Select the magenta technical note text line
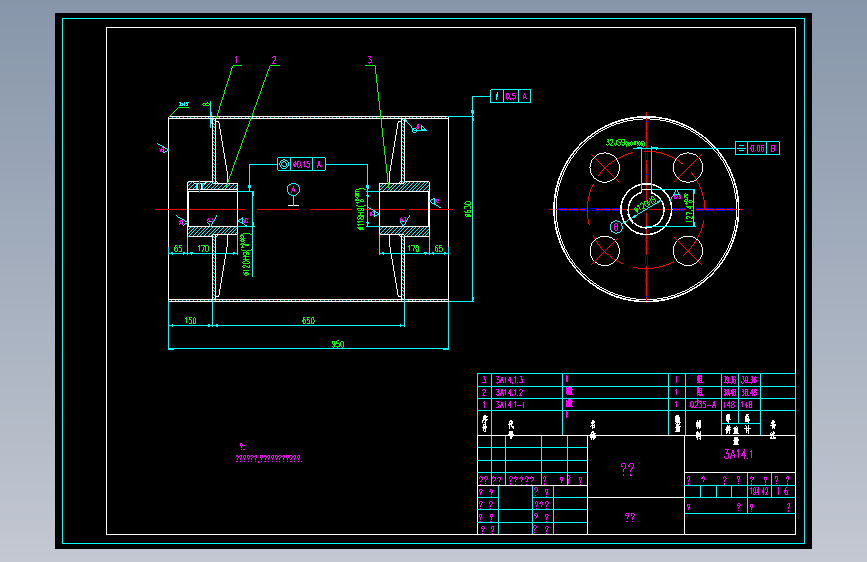Screen dimensions: 867x562 click(269, 458)
